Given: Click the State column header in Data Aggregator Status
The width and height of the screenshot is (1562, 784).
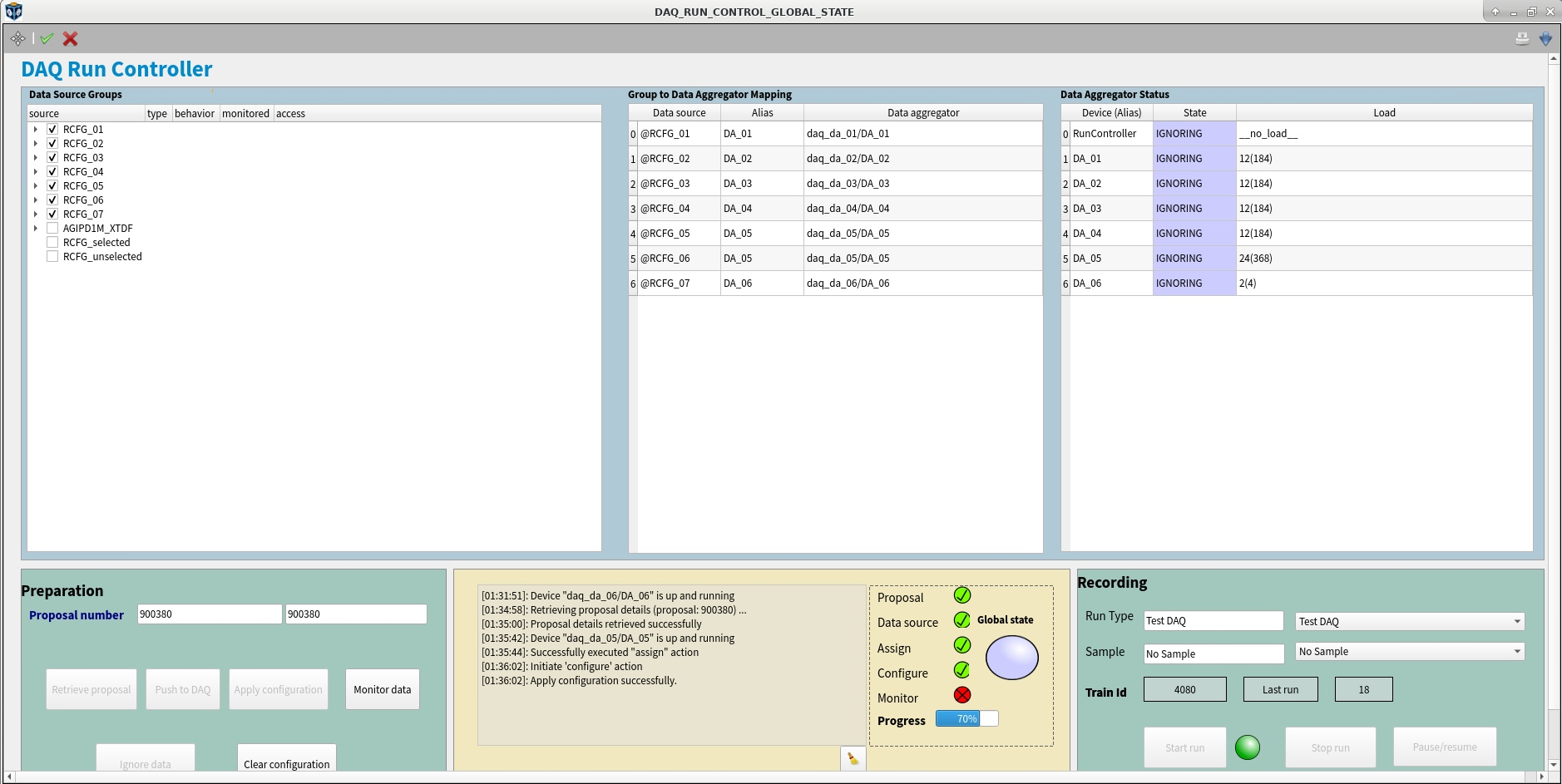Looking at the screenshot, I should 1194,112.
